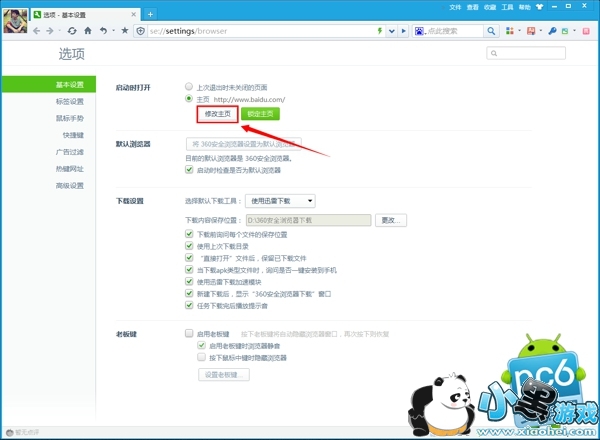This screenshot has height=440, width=600.
Task: Click the 点此搜索 search box
Action: tap(454, 31)
